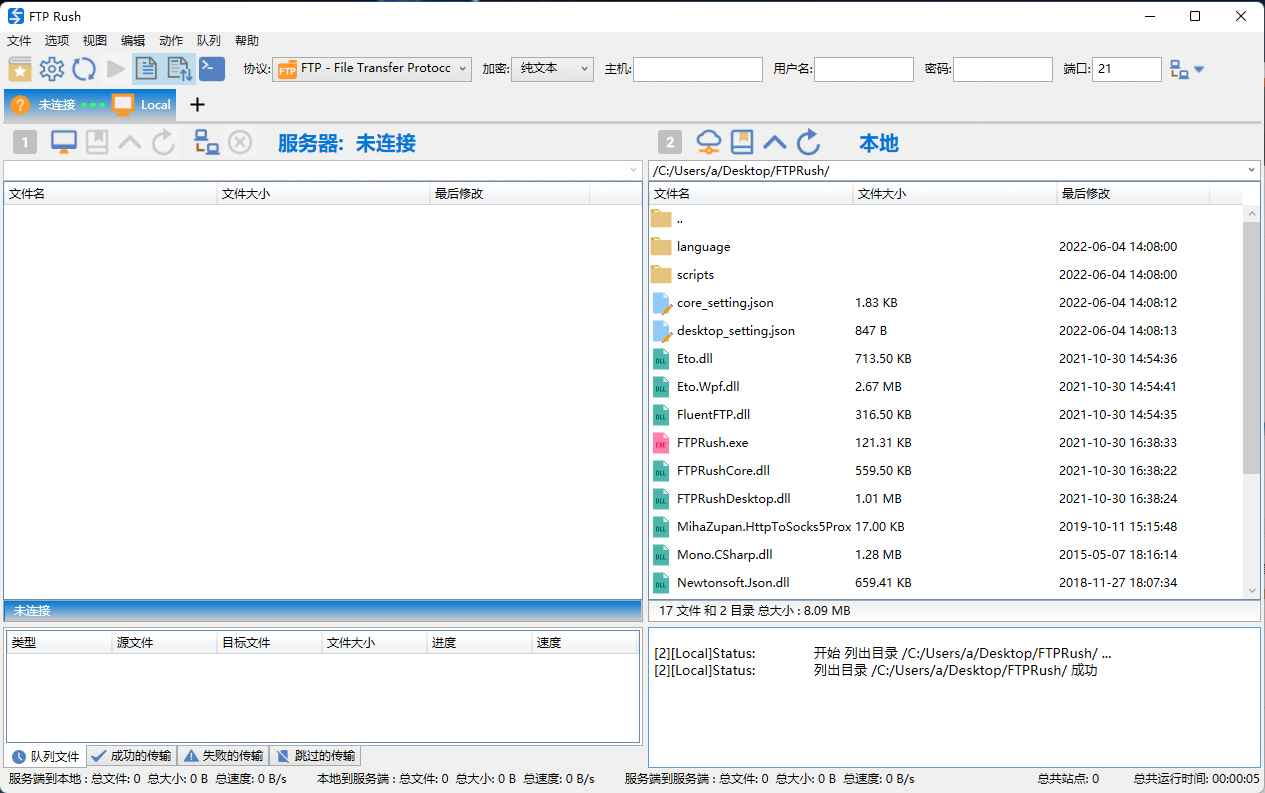Add a new tab with plus button
The height and width of the screenshot is (793, 1265).
(x=197, y=105)
